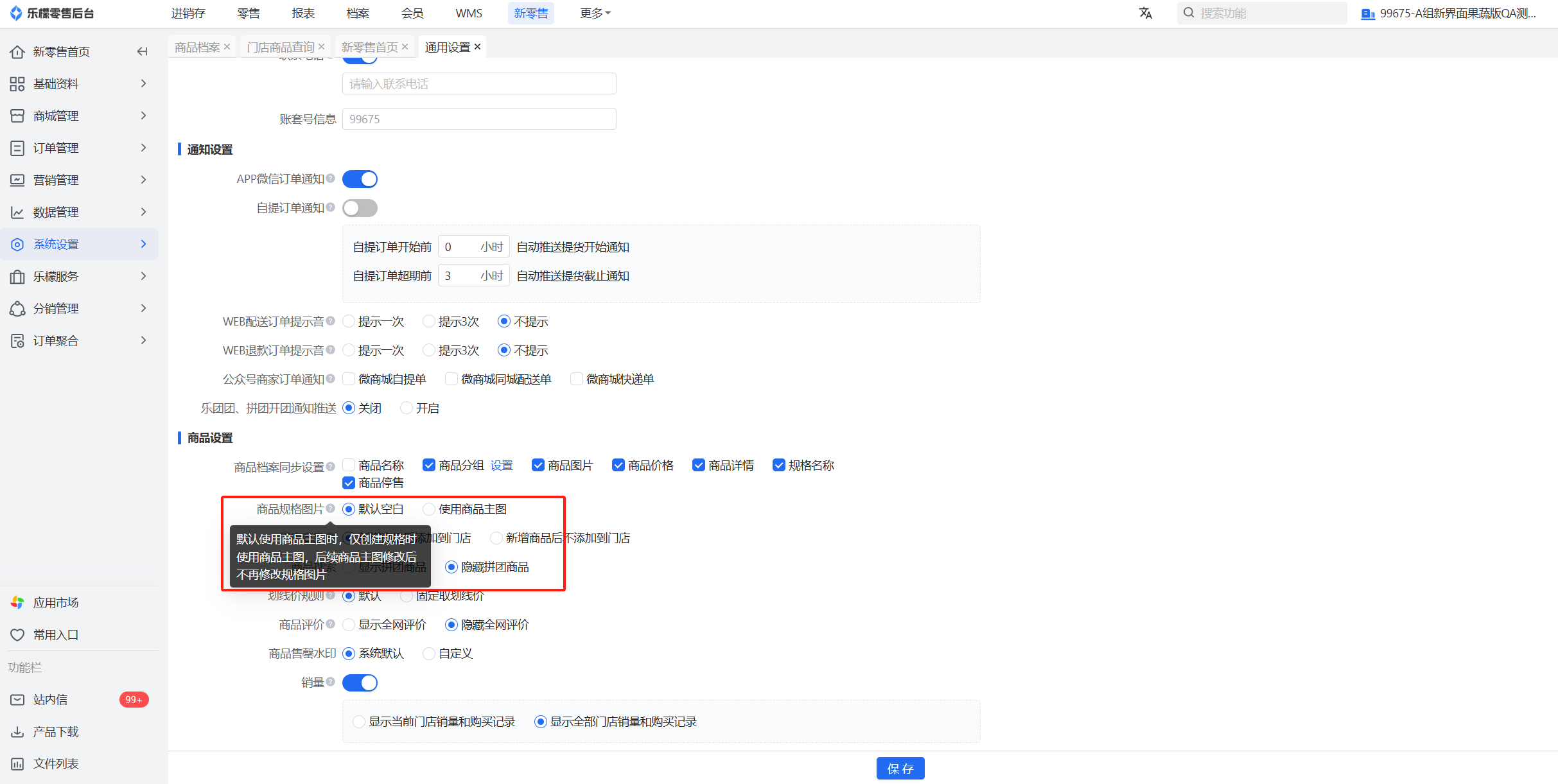Check the 微商城快递单 checkbox

tap(577, 379)
